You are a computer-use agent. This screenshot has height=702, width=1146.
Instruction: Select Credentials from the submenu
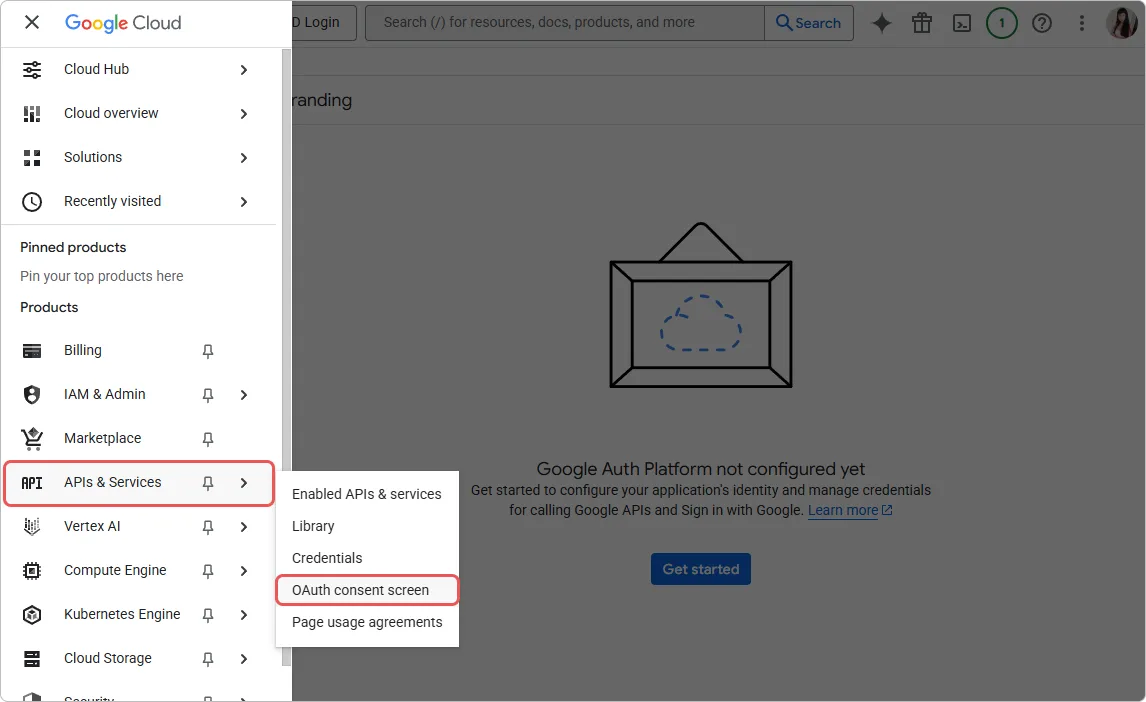(x=326, y=557)
